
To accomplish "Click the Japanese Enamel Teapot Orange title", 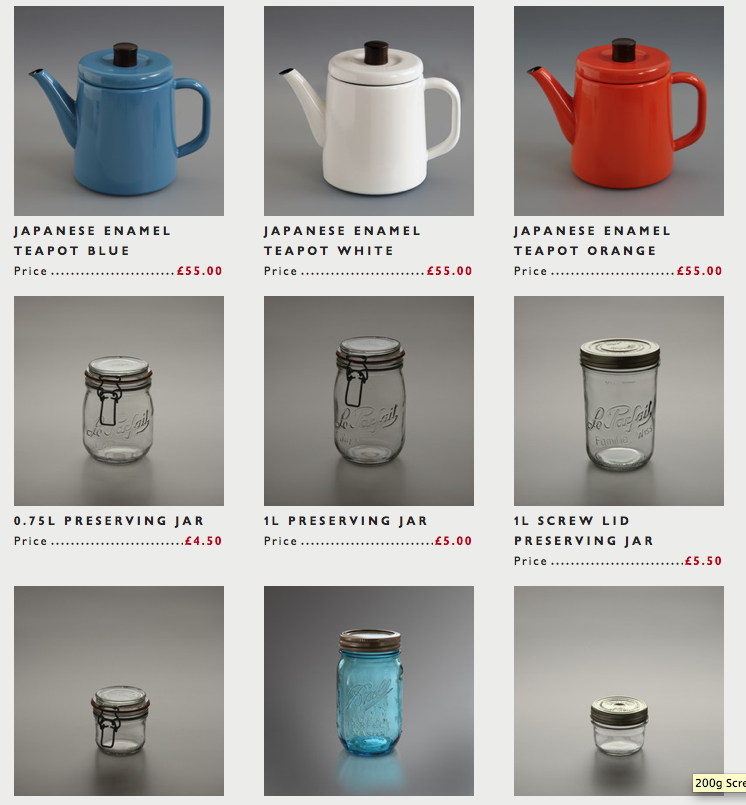I will pos(592,241).
